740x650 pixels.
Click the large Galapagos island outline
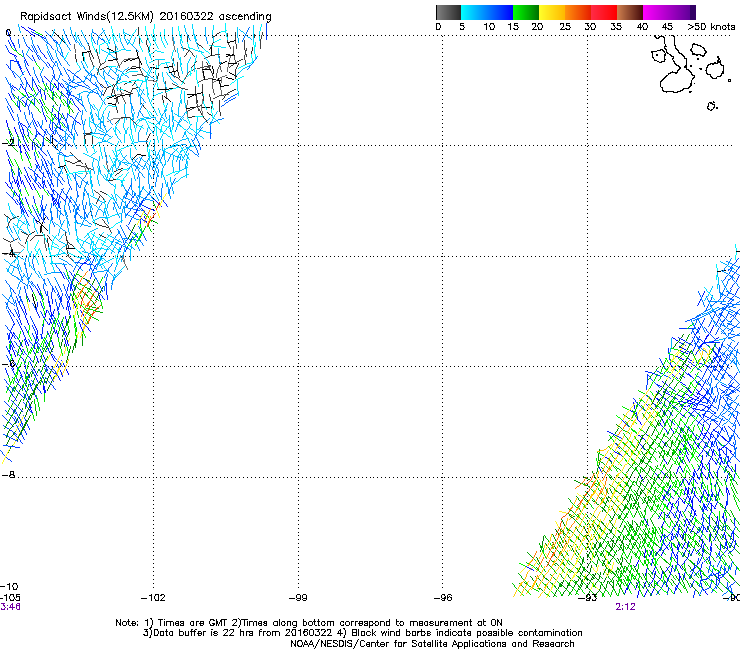tap(676, 66)
